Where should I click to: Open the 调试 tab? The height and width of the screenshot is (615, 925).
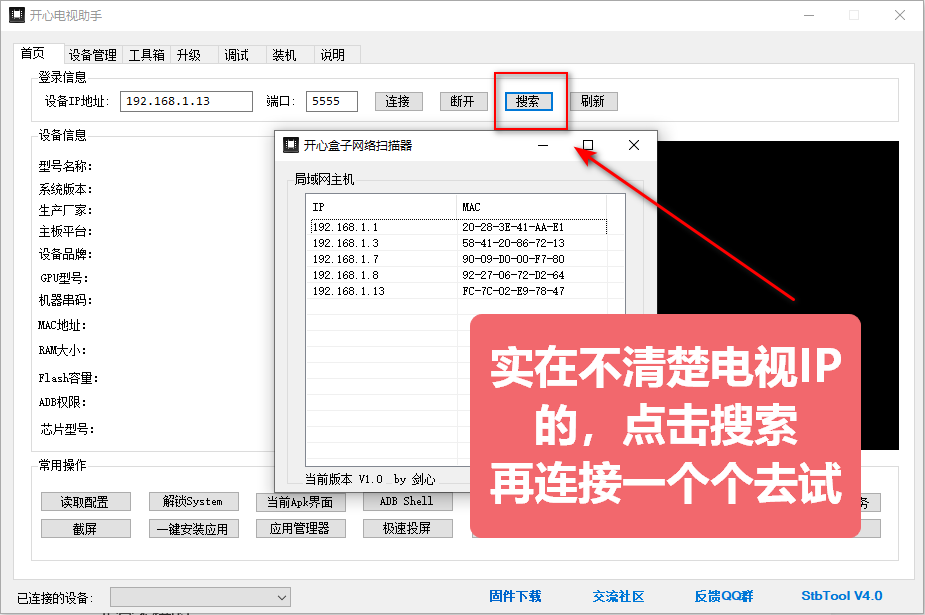coord(237,54)
